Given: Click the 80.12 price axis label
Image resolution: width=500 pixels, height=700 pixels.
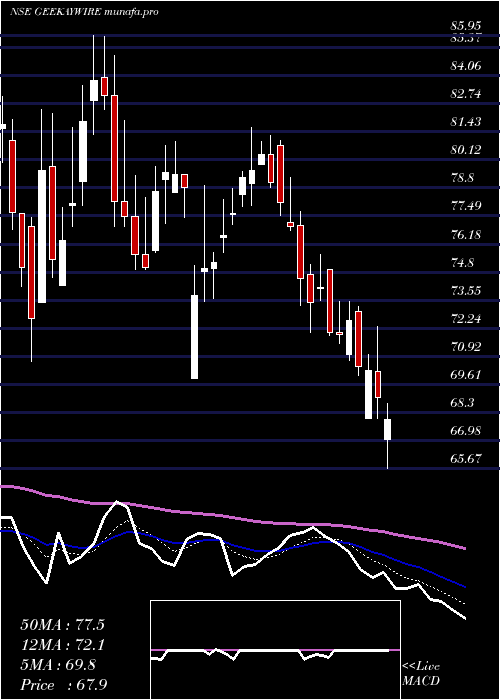Looking at the screenshot, I should coord(467,150).
